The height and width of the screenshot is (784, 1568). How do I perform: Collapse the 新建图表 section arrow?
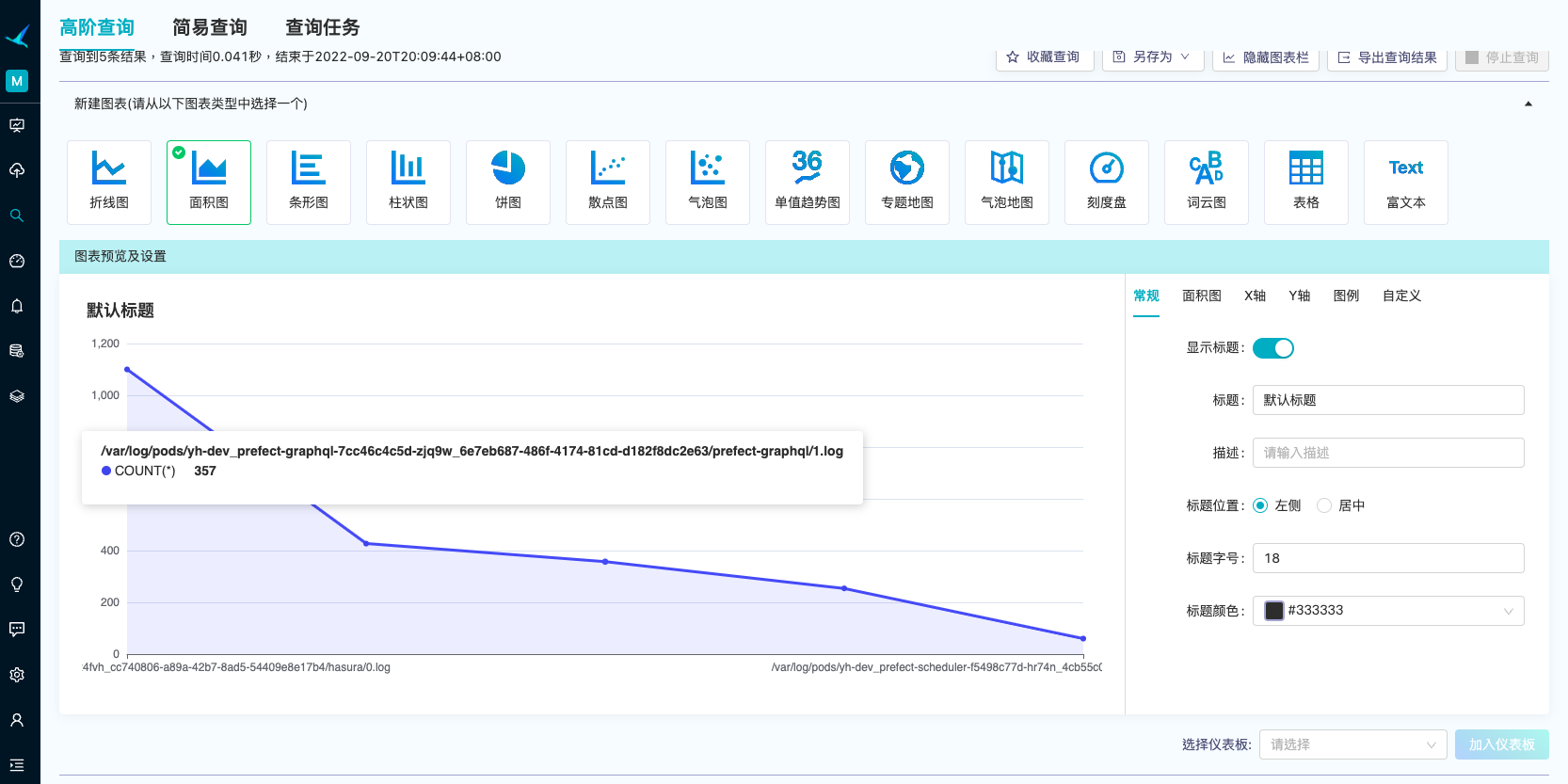[x=1528, y=104]
